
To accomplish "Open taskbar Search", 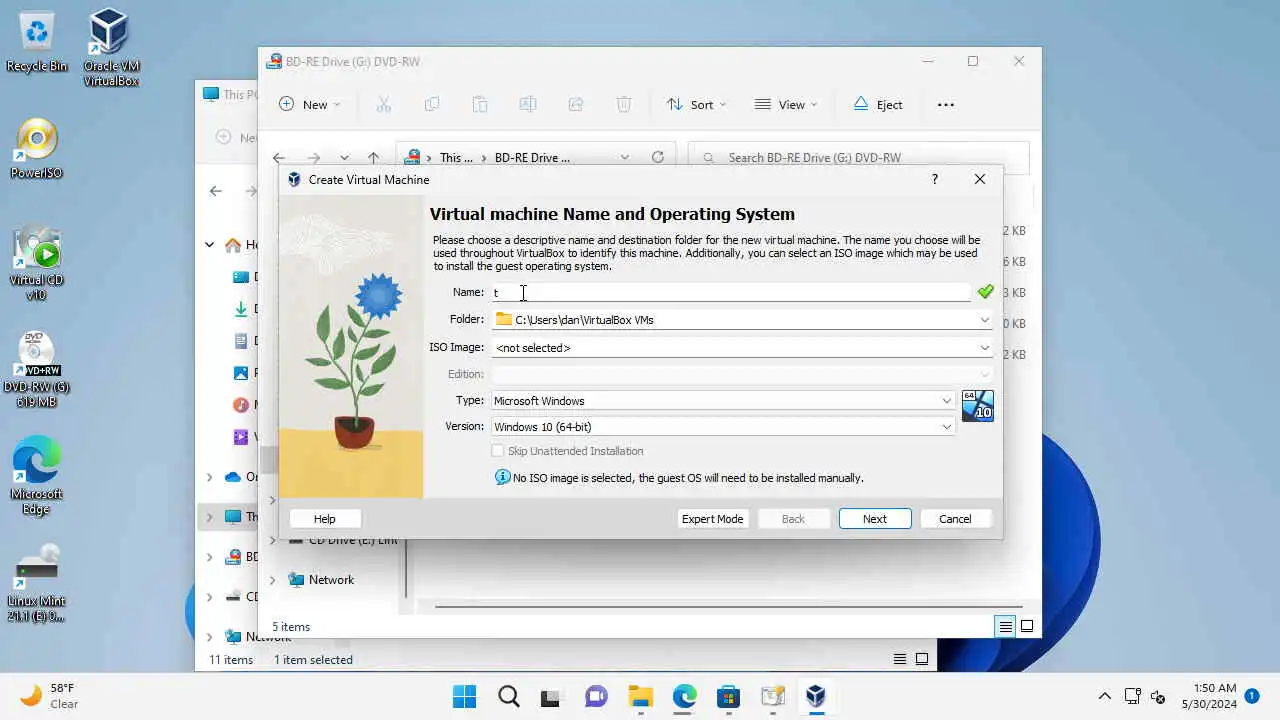I will pos(508,696).
